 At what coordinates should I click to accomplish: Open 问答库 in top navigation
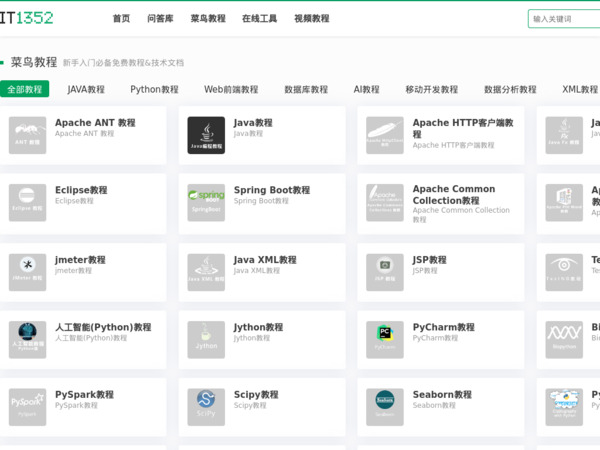coord(160,18)
